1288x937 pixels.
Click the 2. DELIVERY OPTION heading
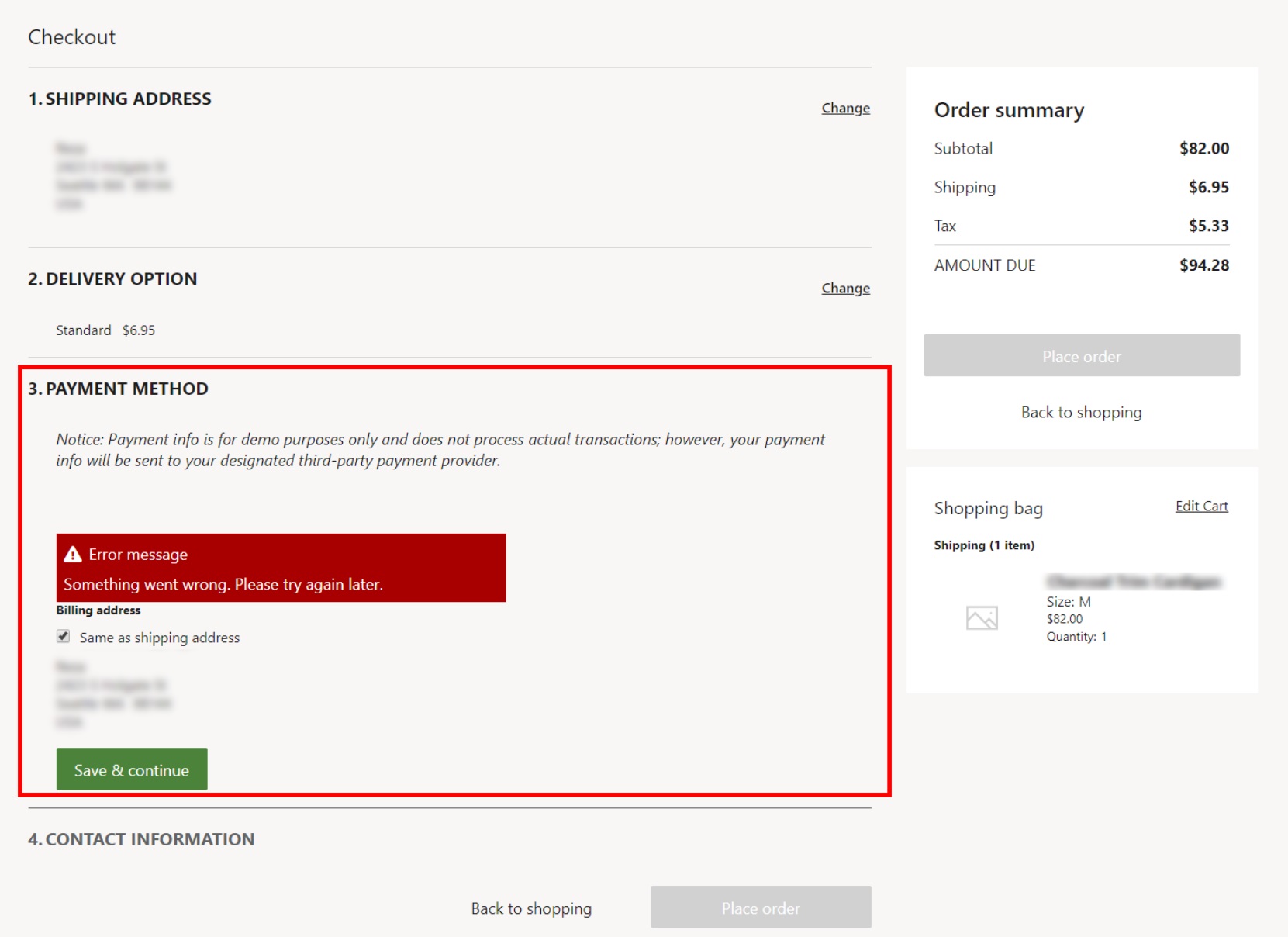coord(112,278)
